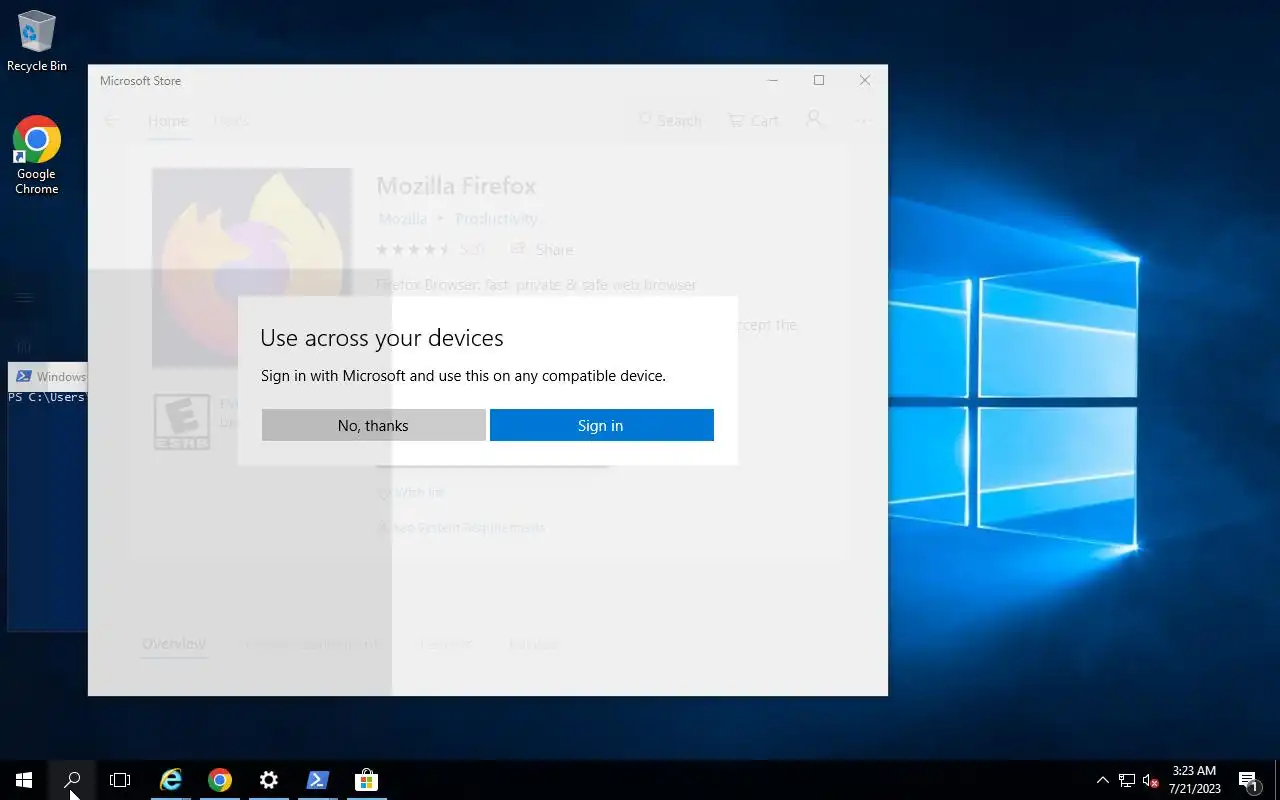Select the Related tab

coord(533,643)
